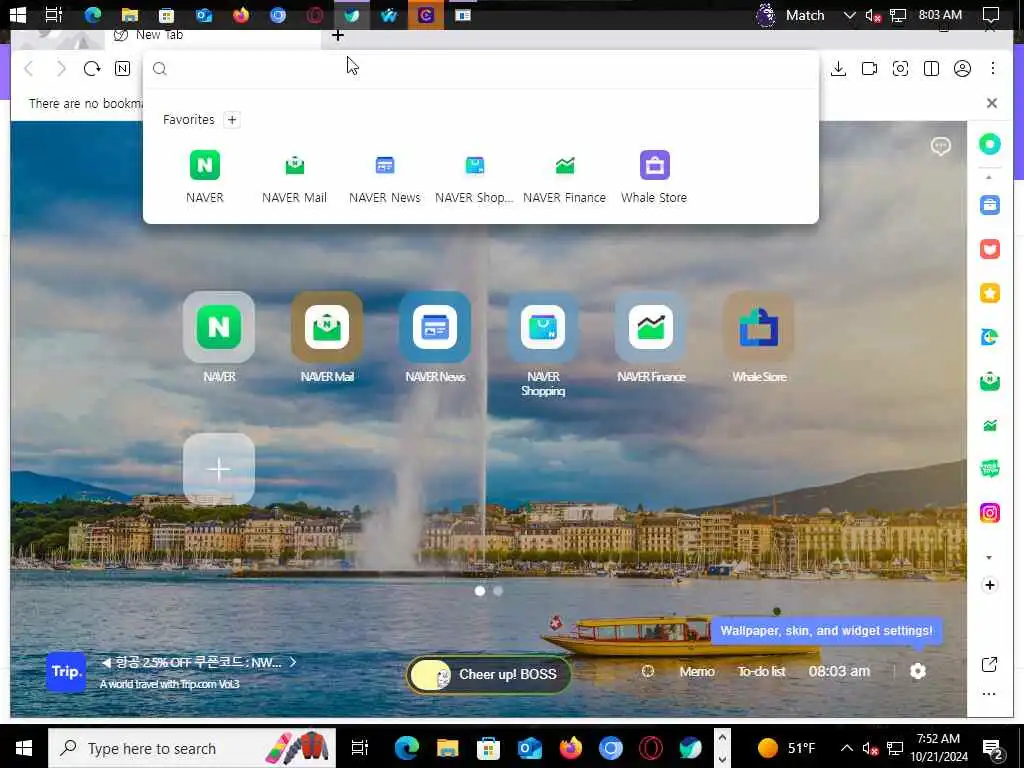Open NAVER home button in toolbar
The height and width of the screenshot is (768, 1024).
pyautogui.click(x=122, y=69)
